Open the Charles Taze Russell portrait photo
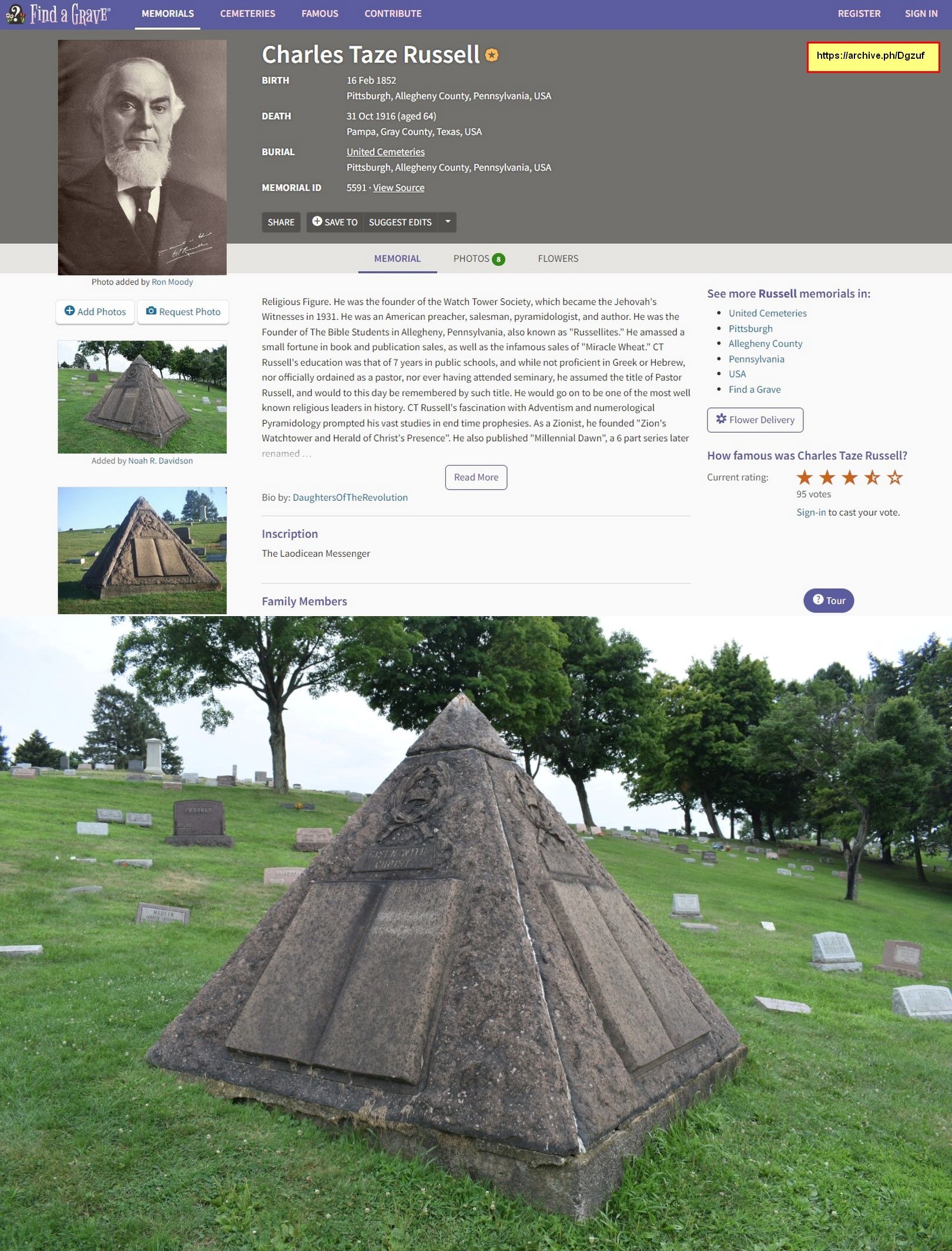952x1251 pixels. (x=142, y=157)
